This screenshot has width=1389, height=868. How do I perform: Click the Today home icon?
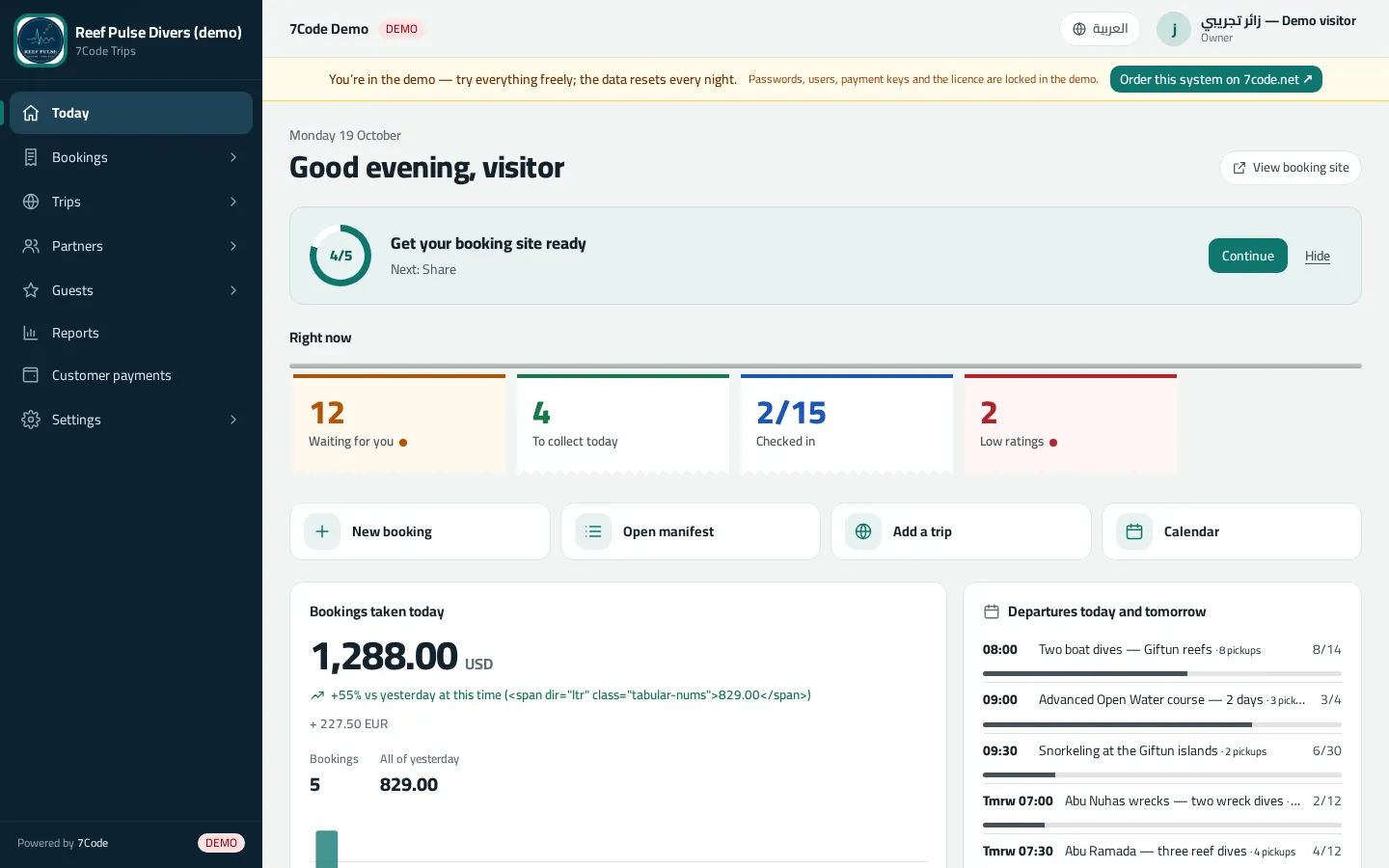pyautogui.click(x=31, y=113)
